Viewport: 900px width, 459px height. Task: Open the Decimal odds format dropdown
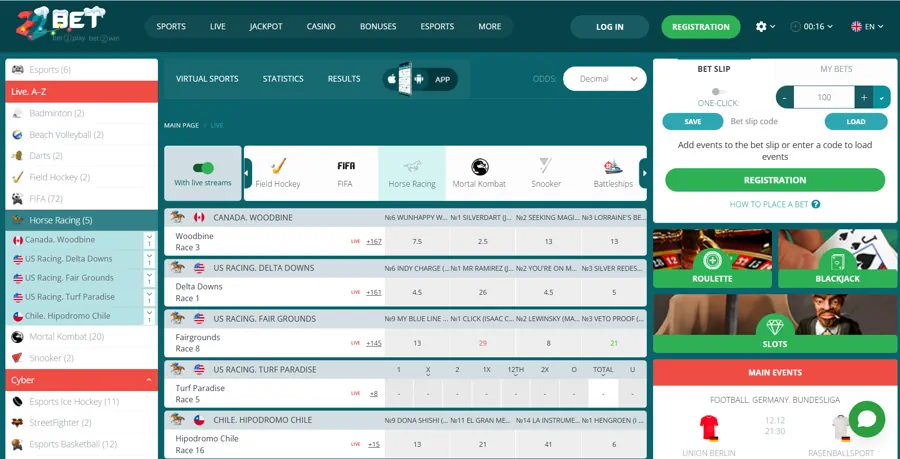point(604,79)
